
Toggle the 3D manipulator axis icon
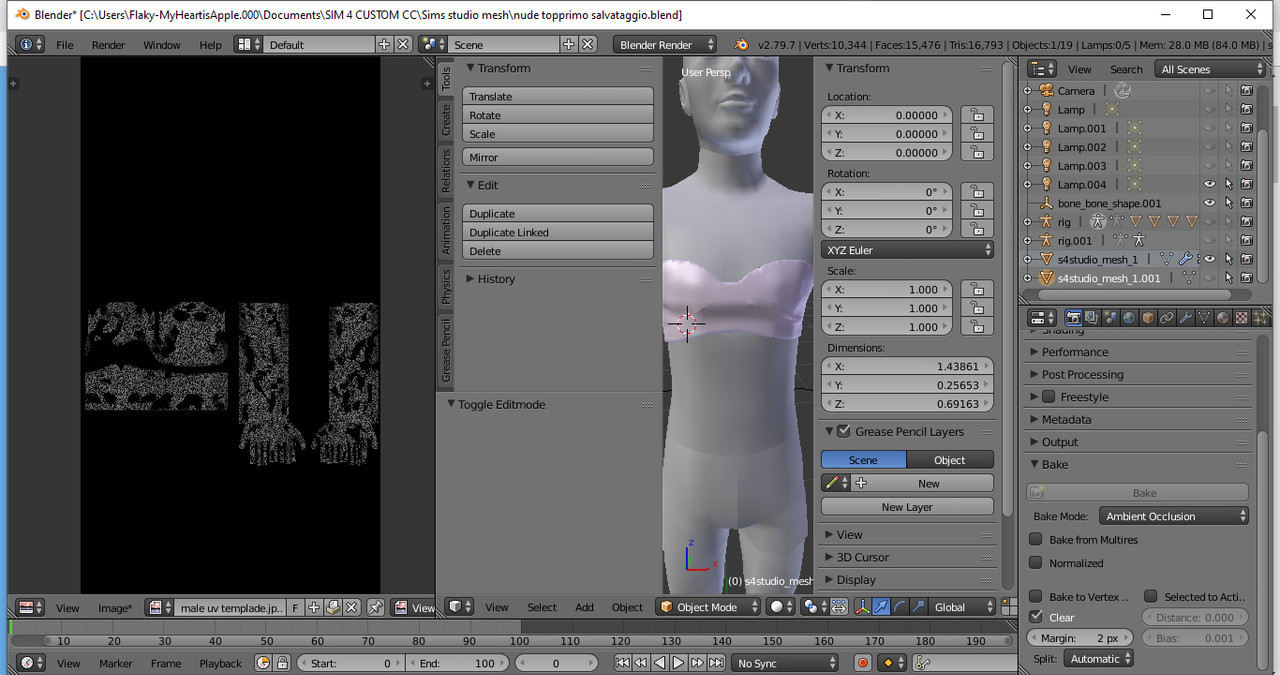[862, 607]
